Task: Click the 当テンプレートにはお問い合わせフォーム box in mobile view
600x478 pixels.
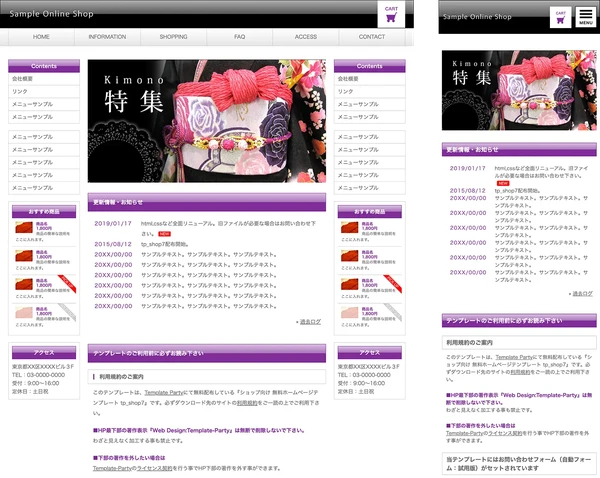Action: 519,464
